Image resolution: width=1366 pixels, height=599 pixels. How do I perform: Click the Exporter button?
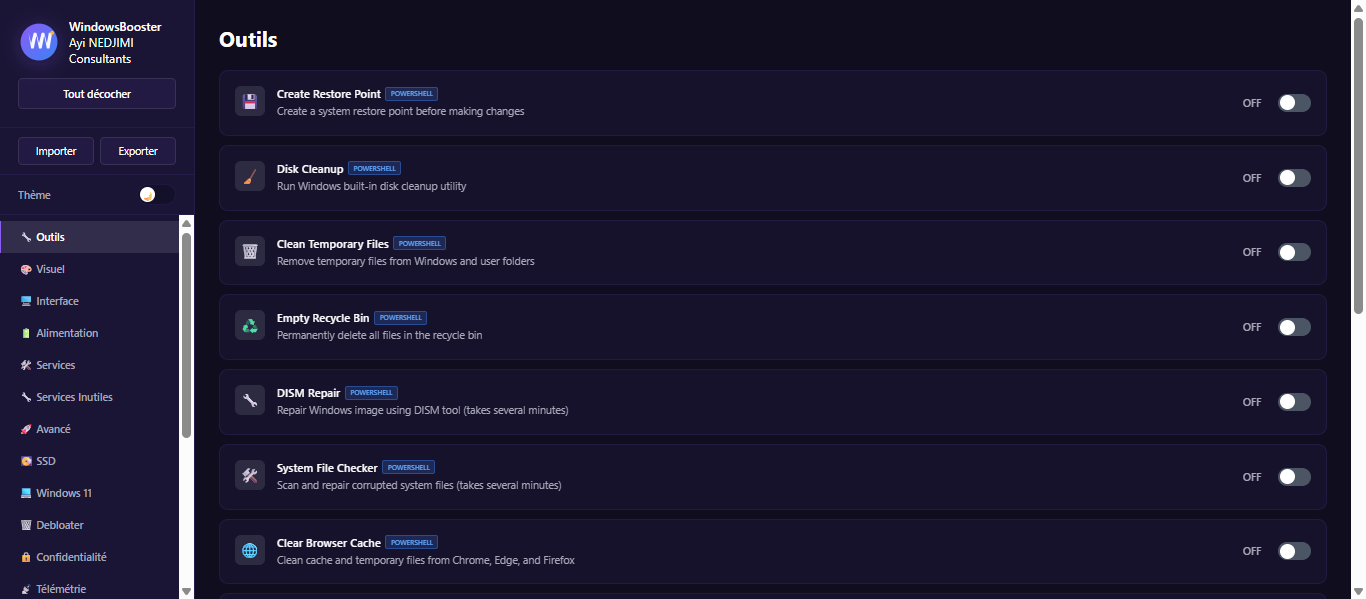pyautogui.click(x=137, y=151)
